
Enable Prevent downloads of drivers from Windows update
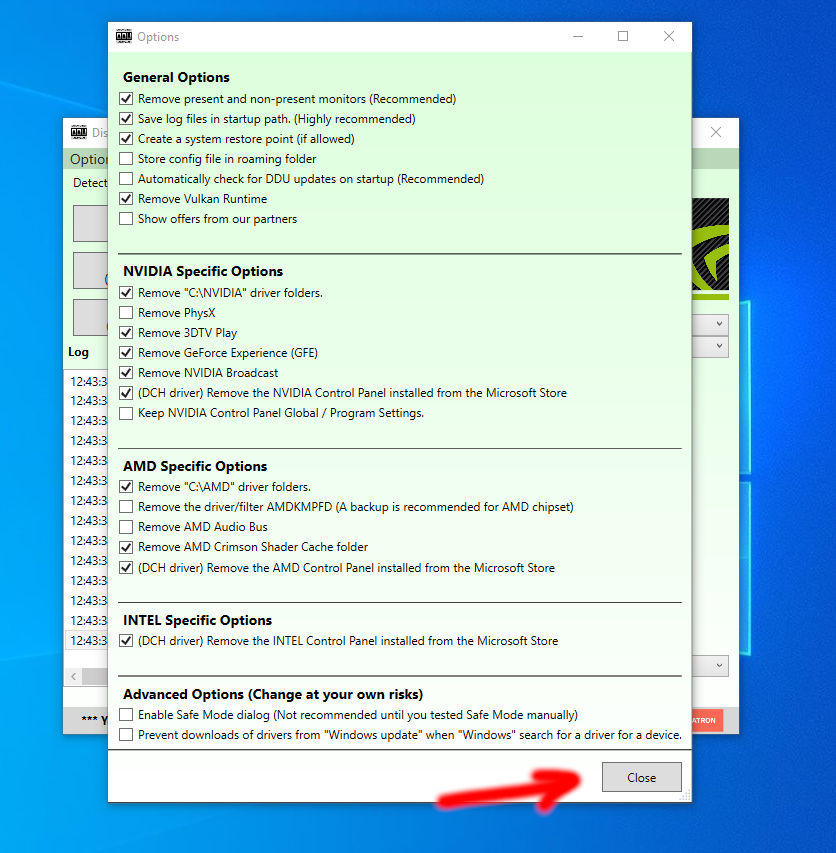(126, 734)
